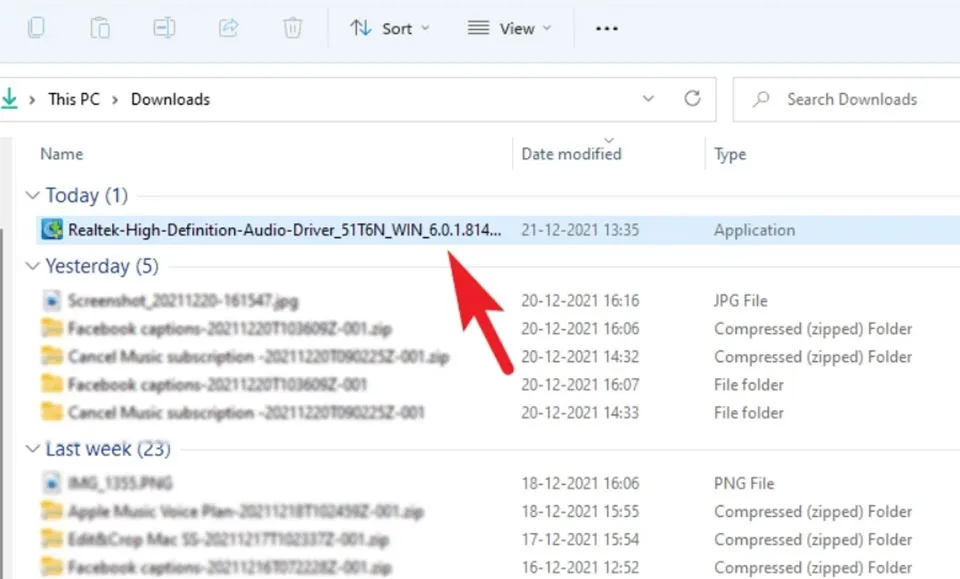Open the address bar history dropdown
The image size is (960, 579).
coord(648,99)
